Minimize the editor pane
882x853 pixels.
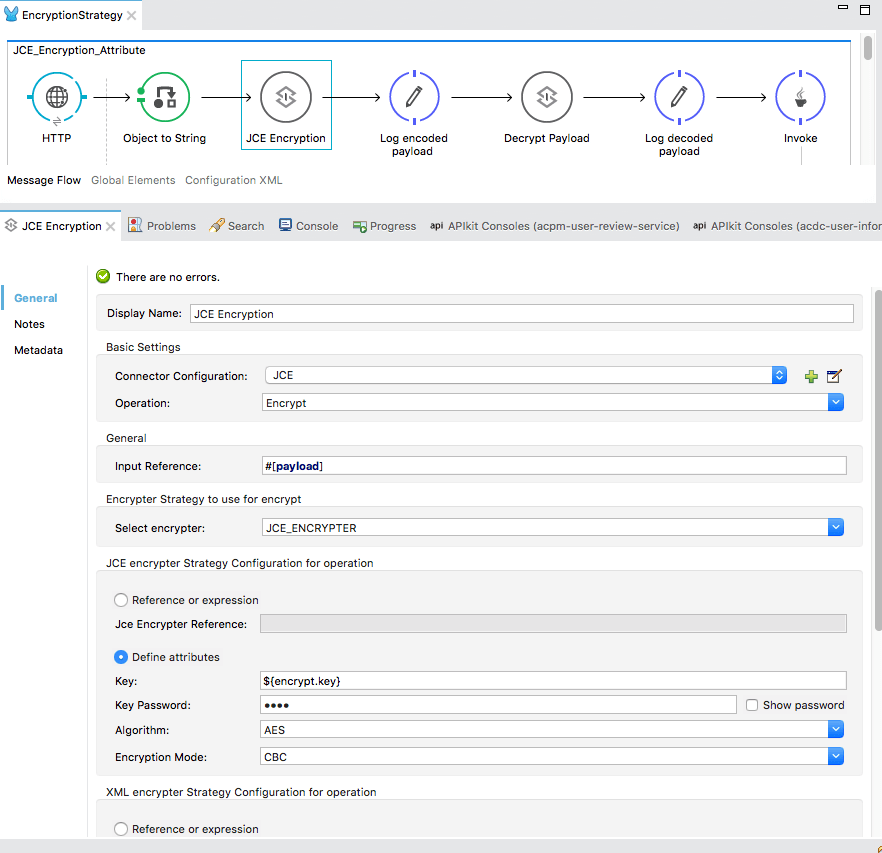coord(843,7)
